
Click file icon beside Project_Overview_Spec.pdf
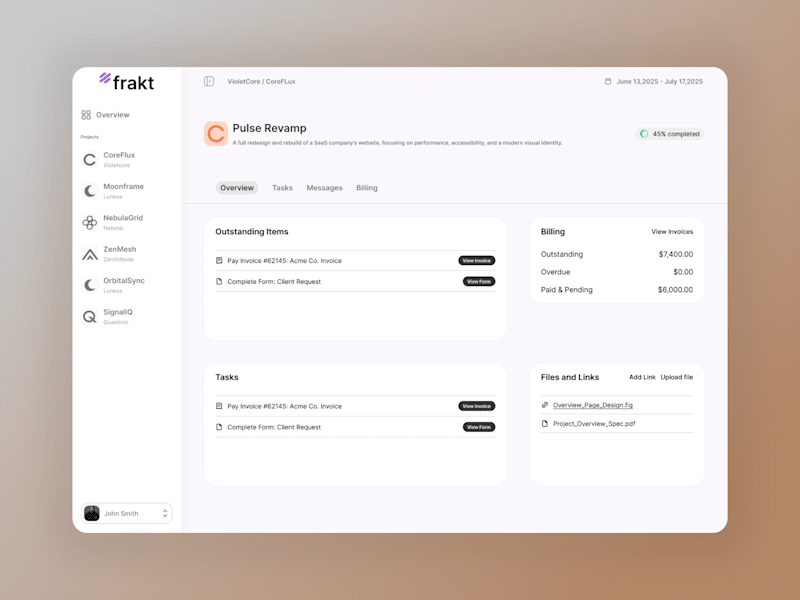coord(544,423)
